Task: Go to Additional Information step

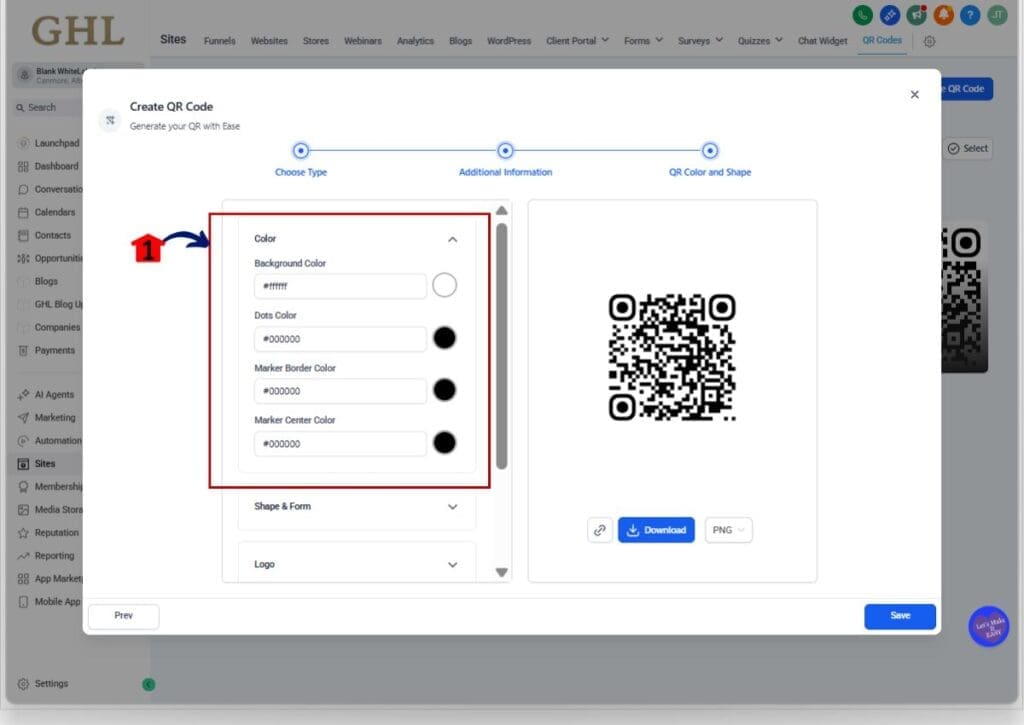Action: [505, 151]
